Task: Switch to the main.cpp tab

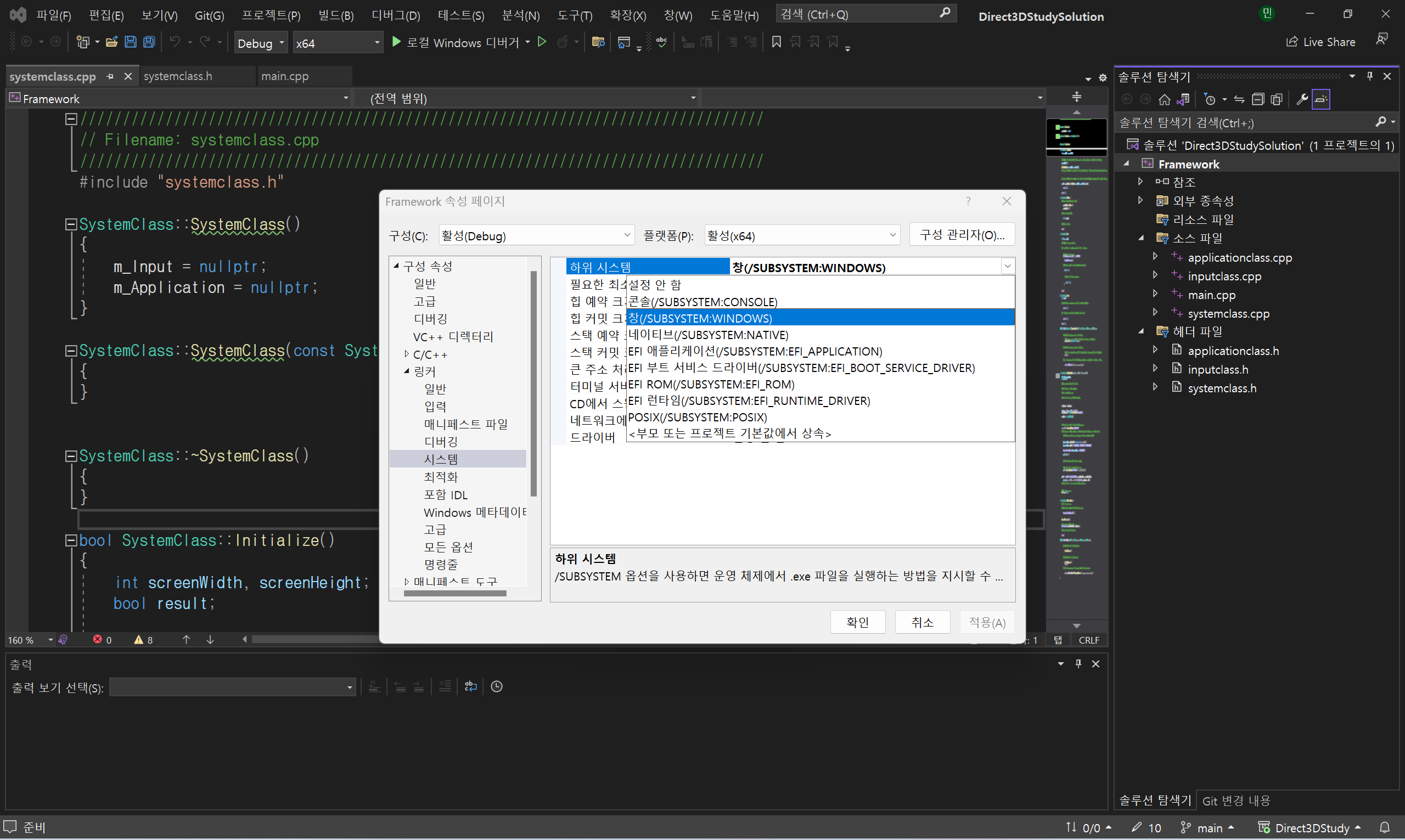Action: click(x=285, y=76)
